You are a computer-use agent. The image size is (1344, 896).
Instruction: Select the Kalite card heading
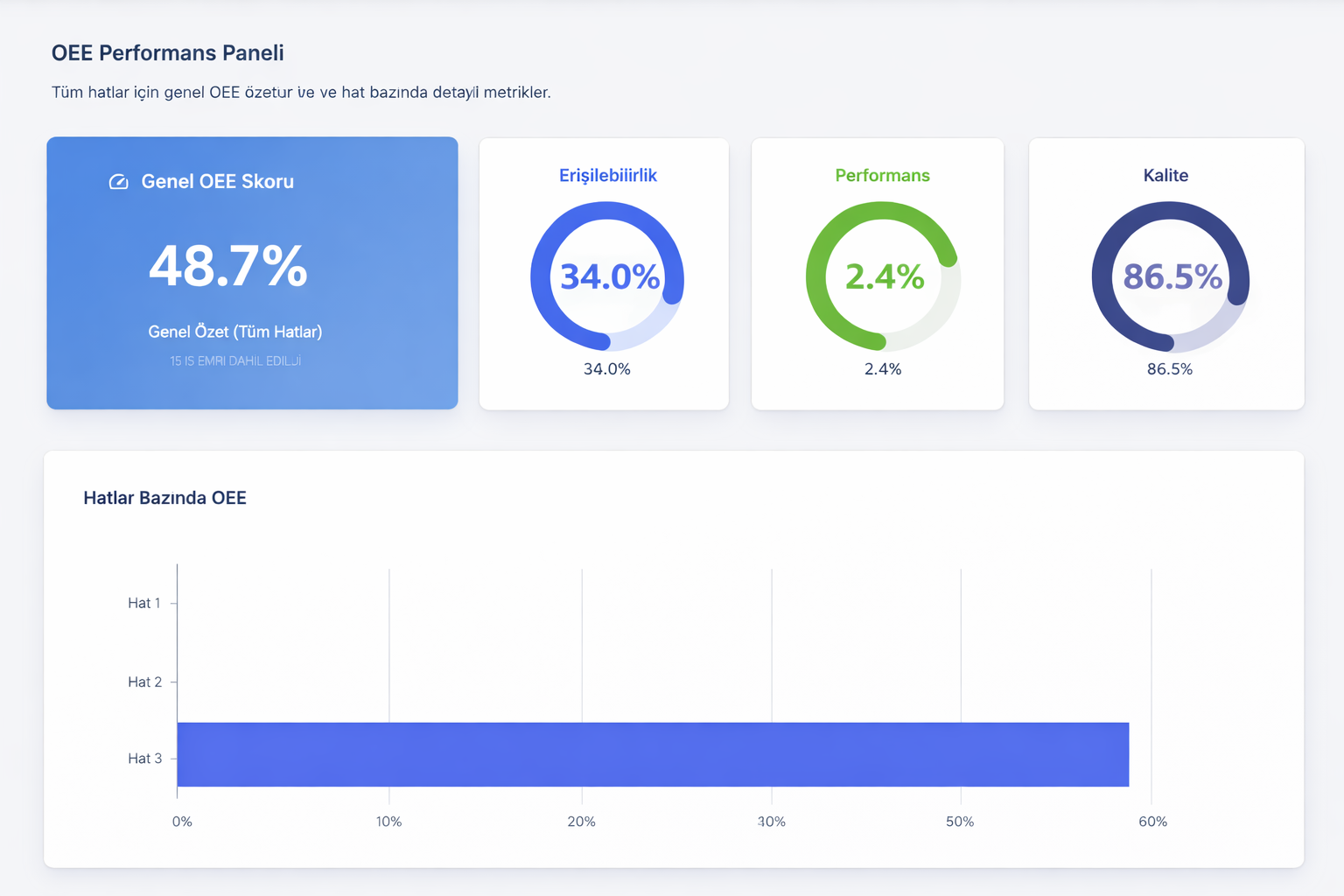coord(1165,175)
